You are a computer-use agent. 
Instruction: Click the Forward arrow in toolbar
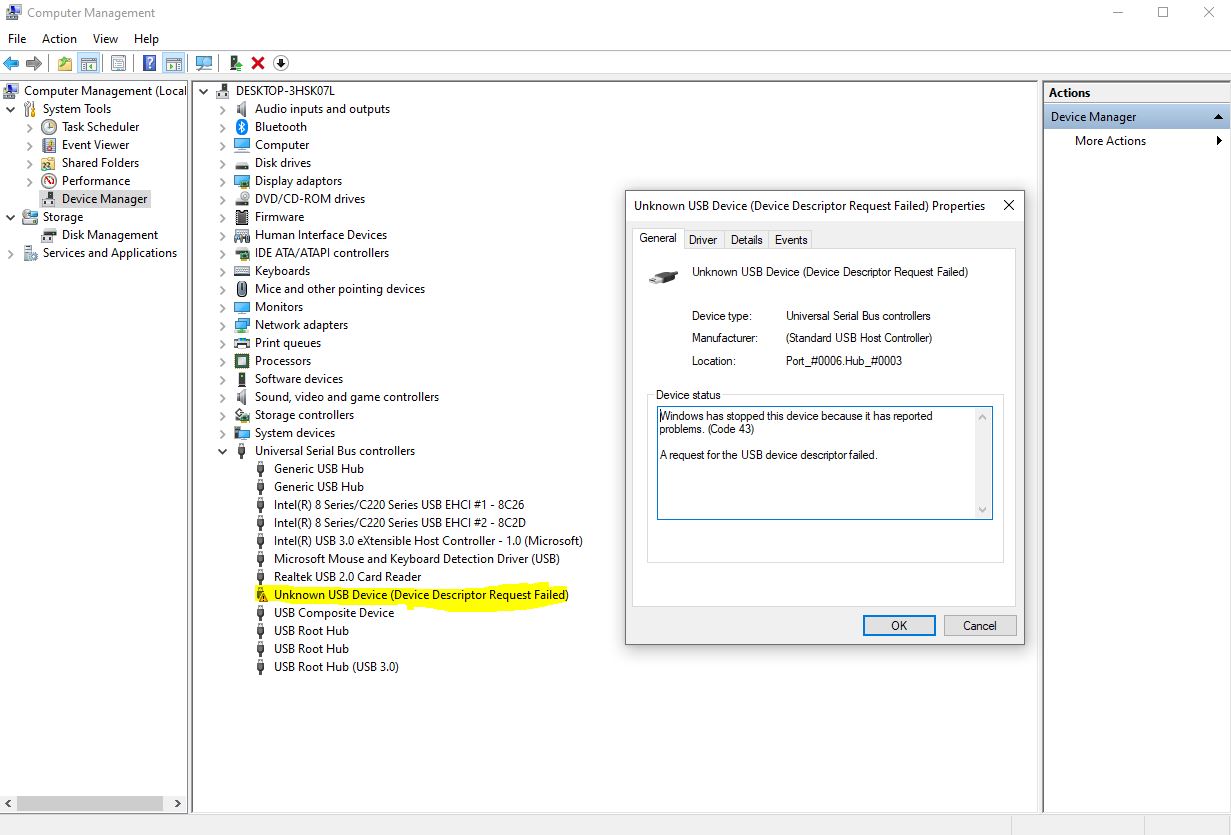[x=34, y=63]
